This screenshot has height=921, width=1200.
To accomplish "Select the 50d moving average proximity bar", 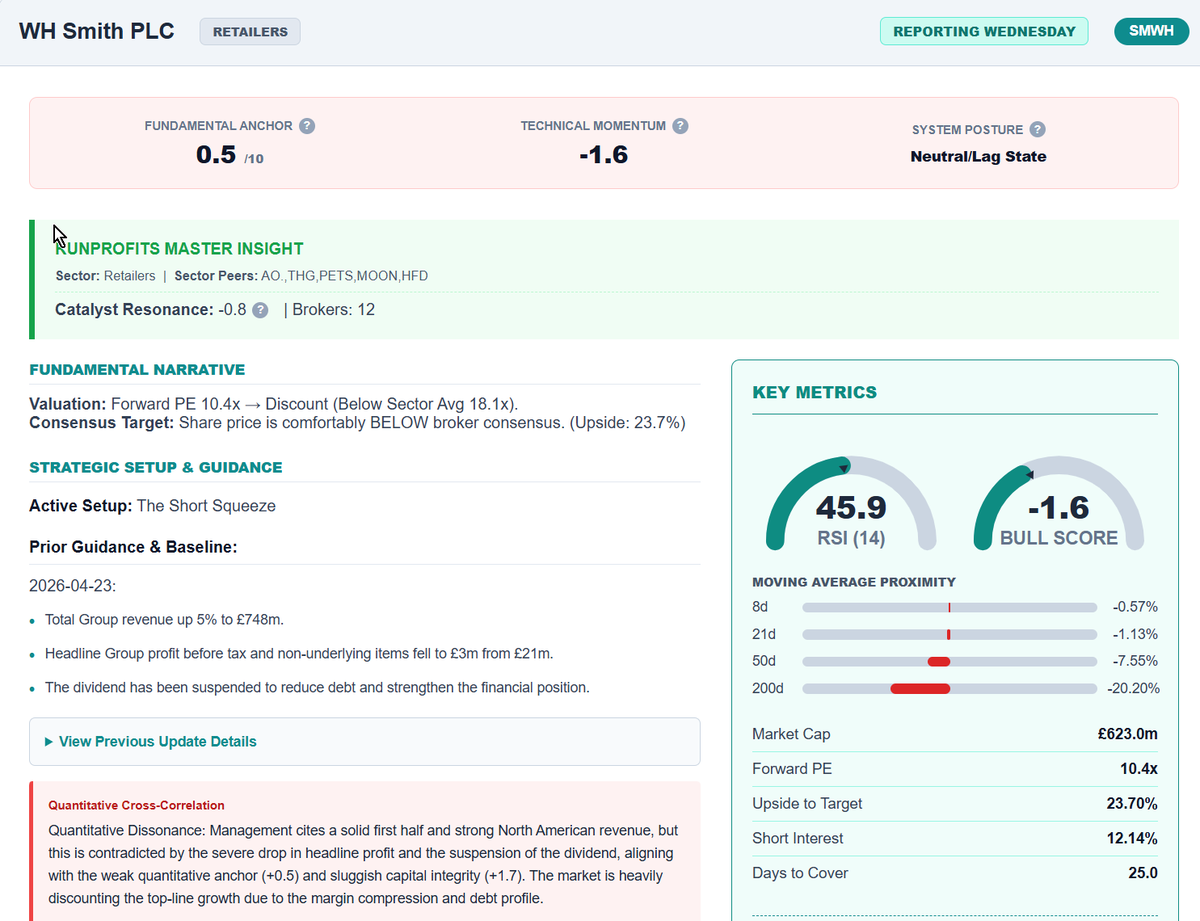I will click(x=950, y=661).
